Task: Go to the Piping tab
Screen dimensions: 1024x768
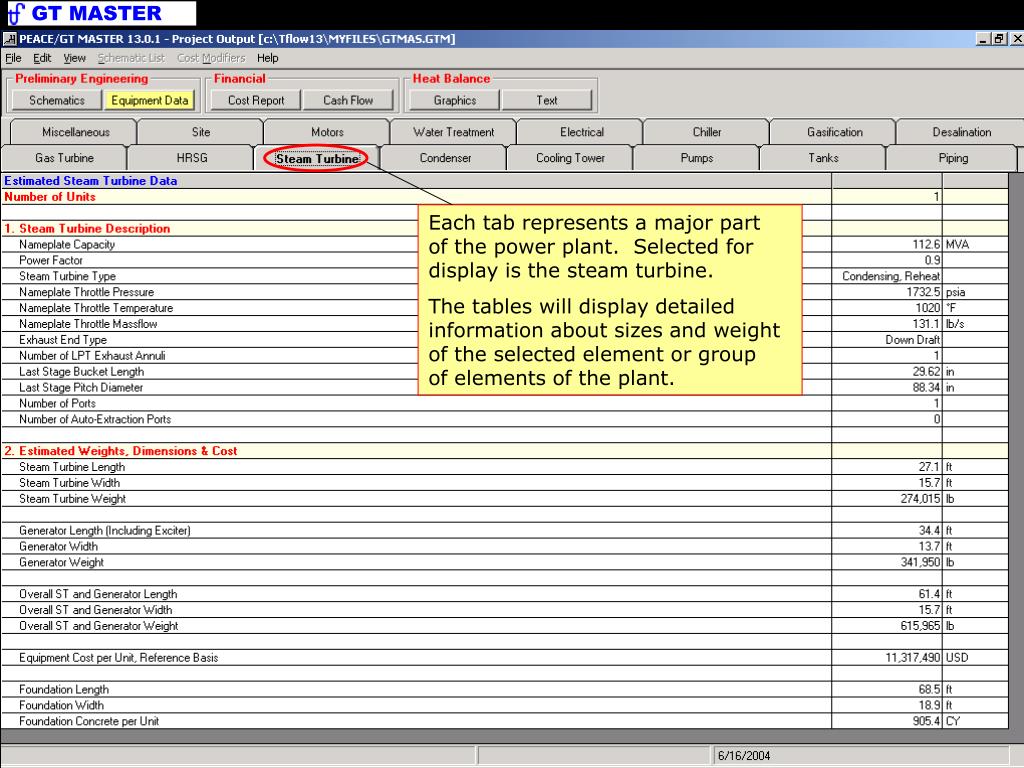Action: coord(953,158)
